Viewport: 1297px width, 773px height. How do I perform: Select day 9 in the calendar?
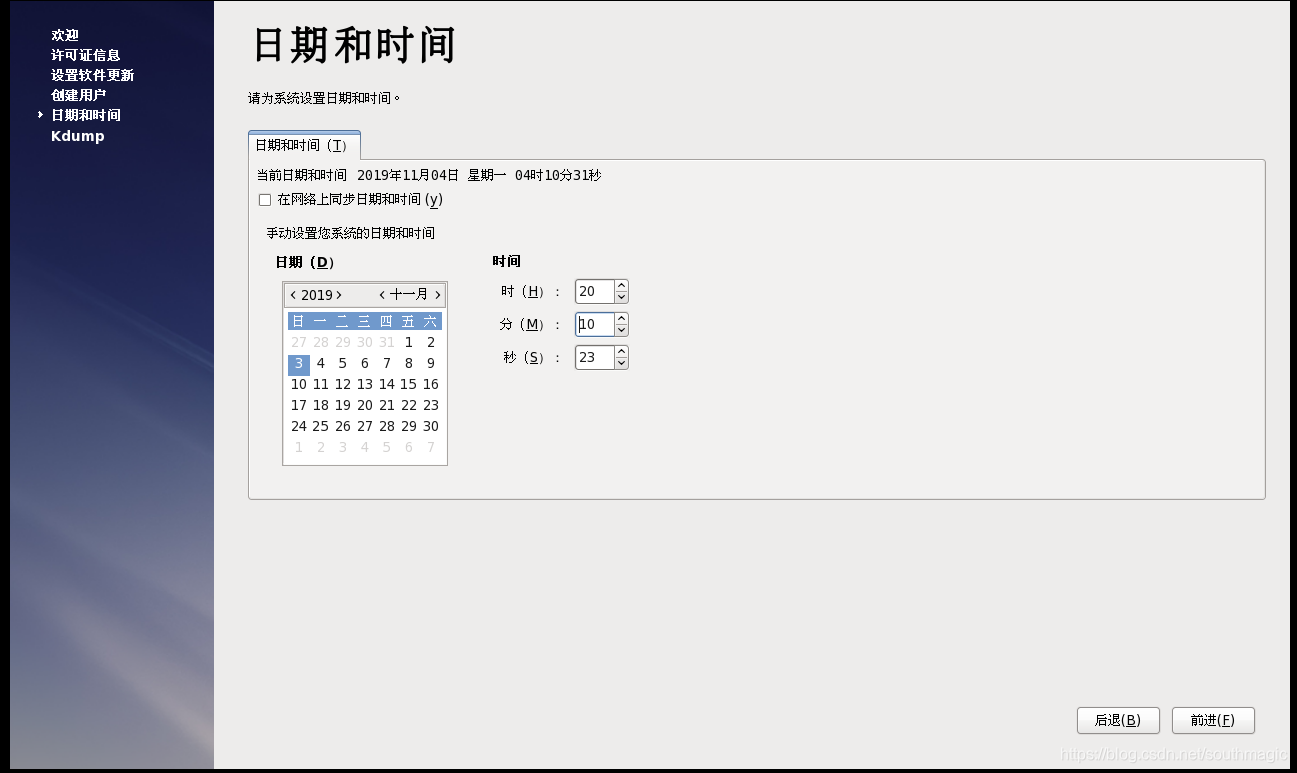431,363
